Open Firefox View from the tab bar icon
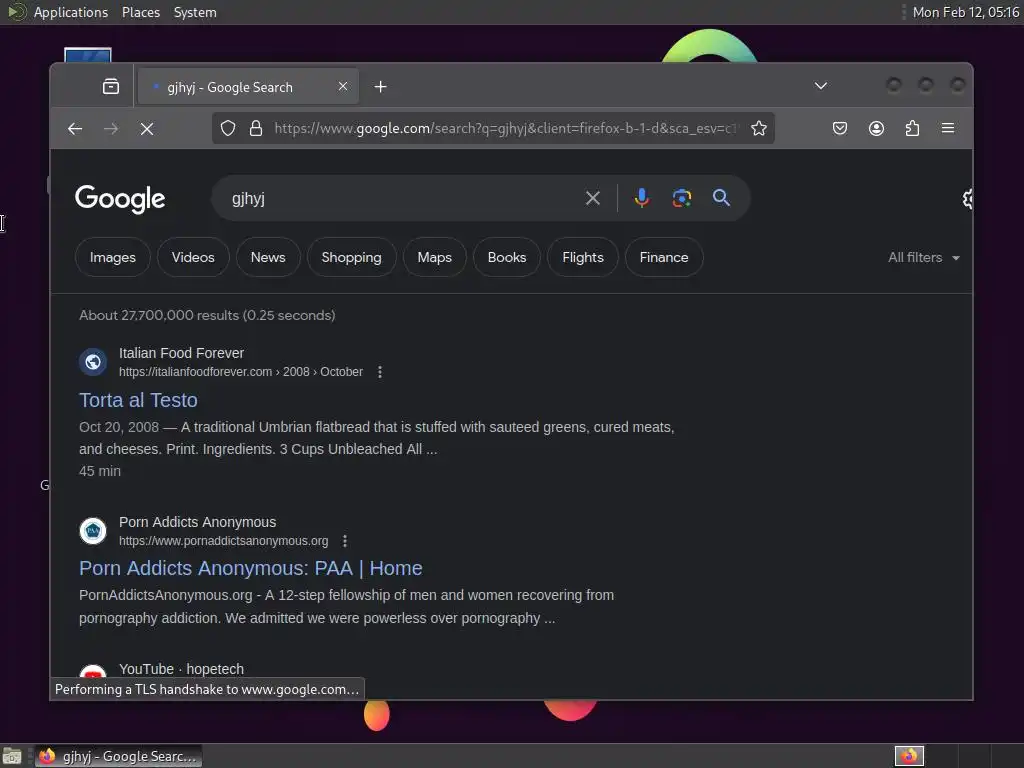 [x=111, y=86]
